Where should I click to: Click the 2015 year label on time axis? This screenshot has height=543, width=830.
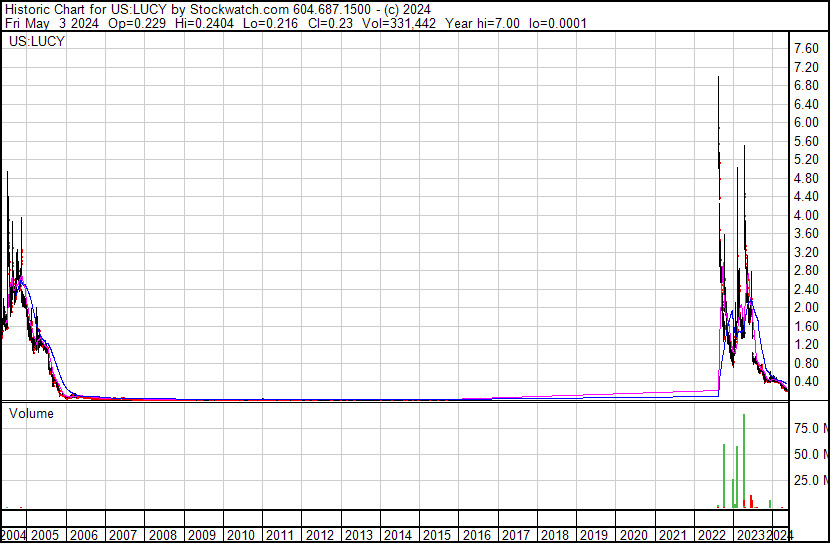pos(437,535)
